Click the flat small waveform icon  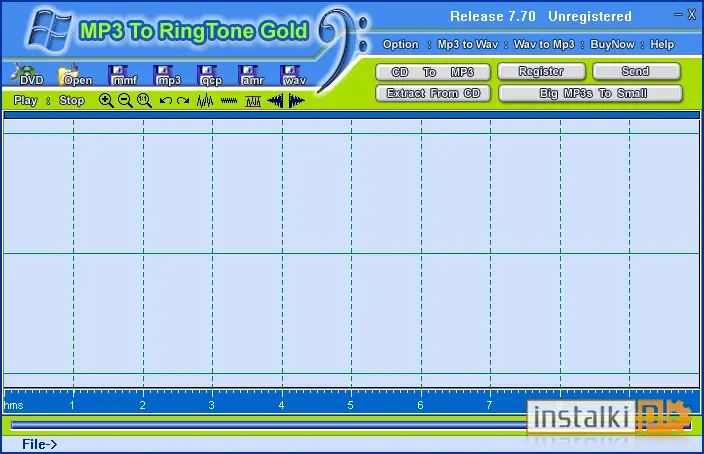[229, 101]
